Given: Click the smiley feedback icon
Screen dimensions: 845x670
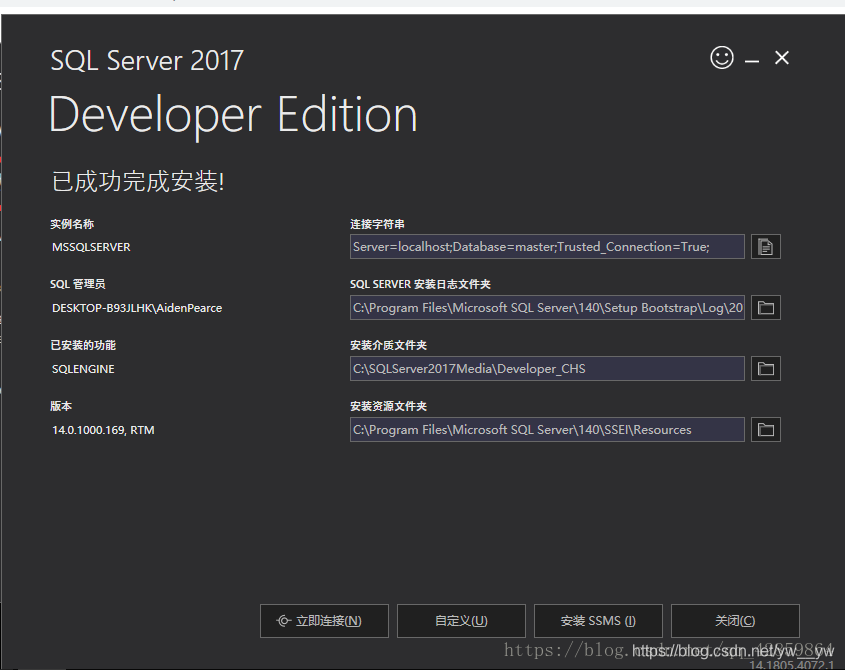Looking at the screenshot, I should tap(722, 57).
